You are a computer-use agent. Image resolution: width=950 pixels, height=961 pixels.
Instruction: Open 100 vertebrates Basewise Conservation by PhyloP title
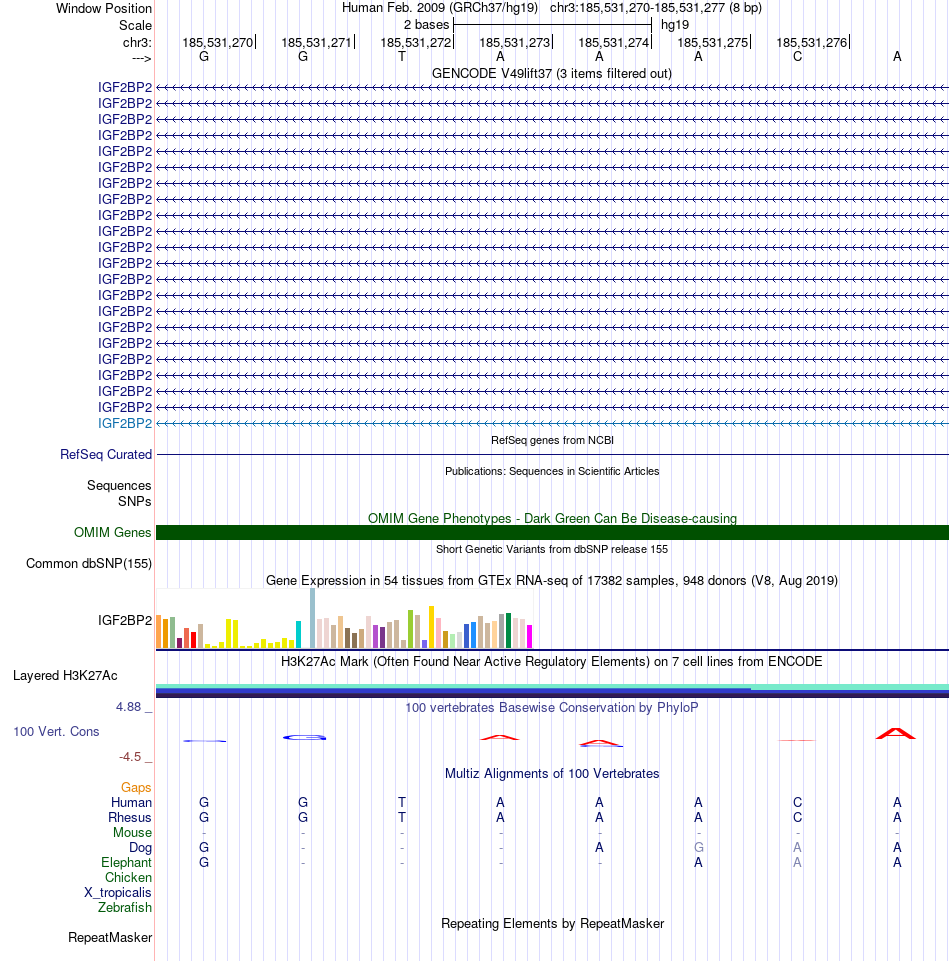tap(552, 707)
